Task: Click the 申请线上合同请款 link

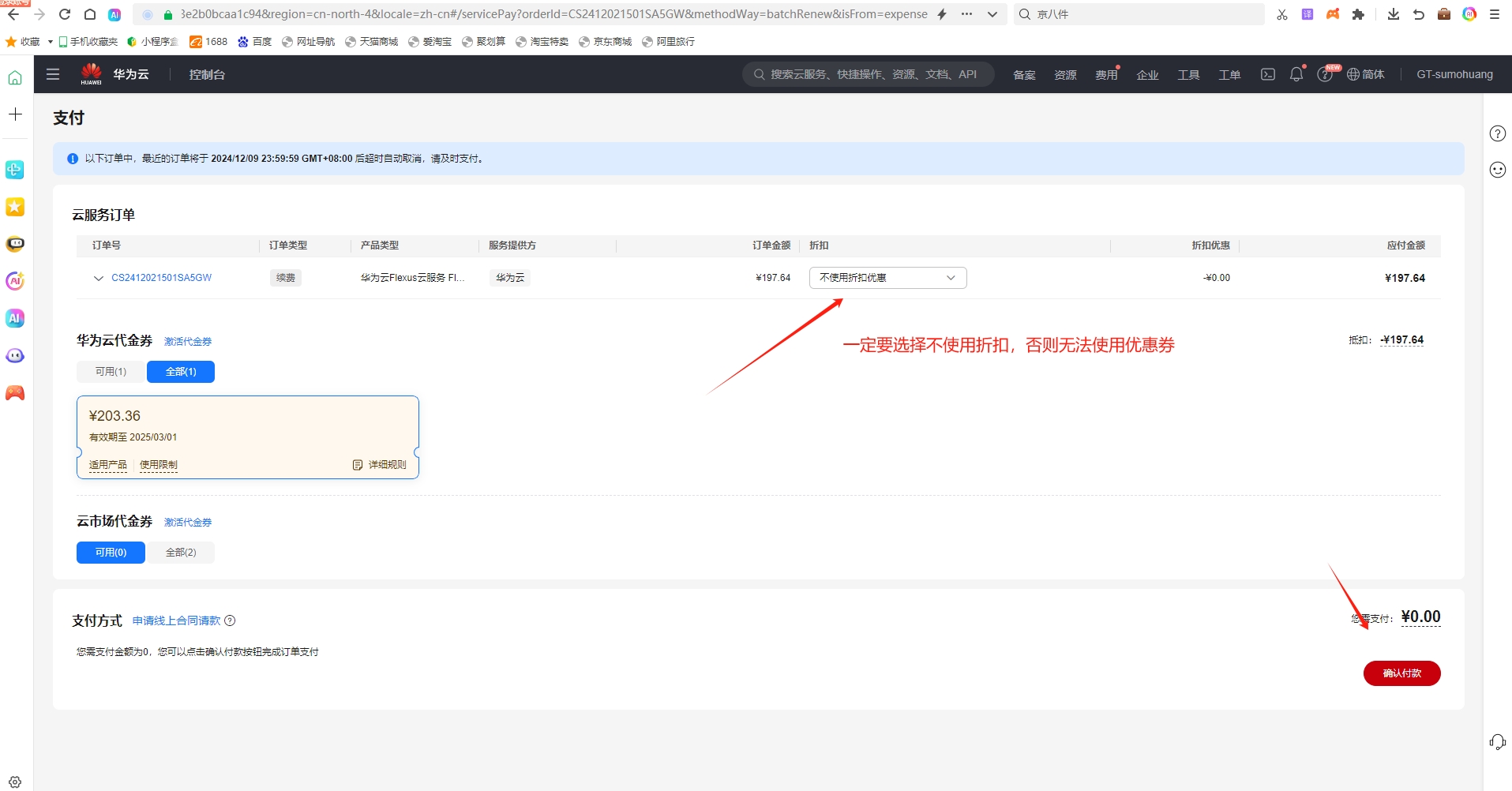Action: click(x=176, y=620)
